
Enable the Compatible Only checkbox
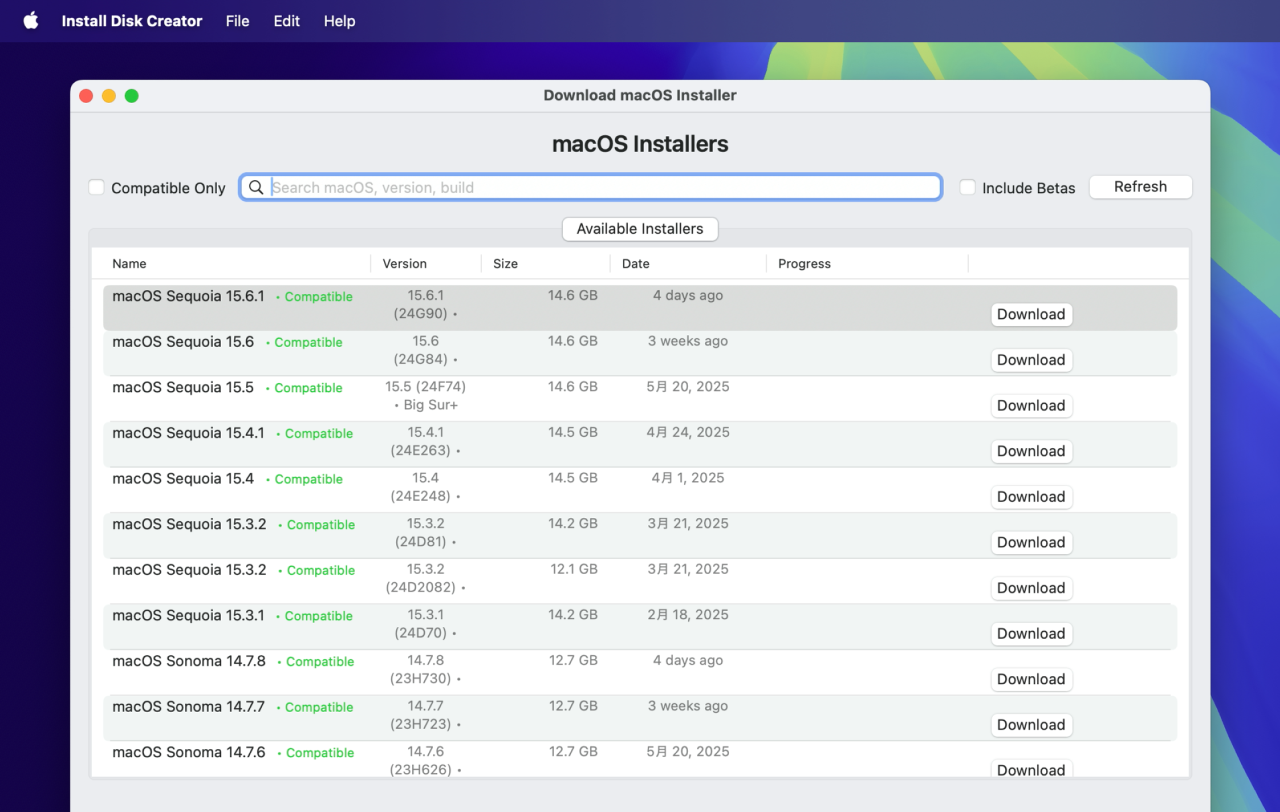(x=96, y=187)
